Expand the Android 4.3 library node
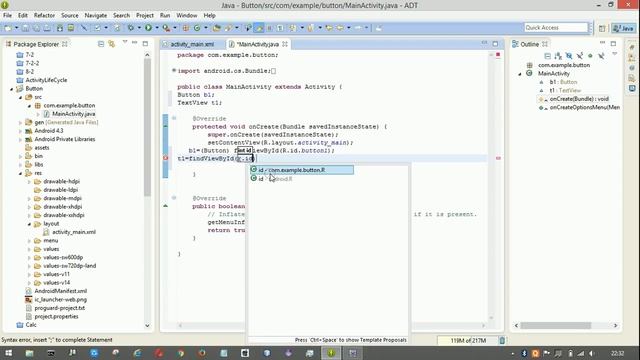 [20, 131]
